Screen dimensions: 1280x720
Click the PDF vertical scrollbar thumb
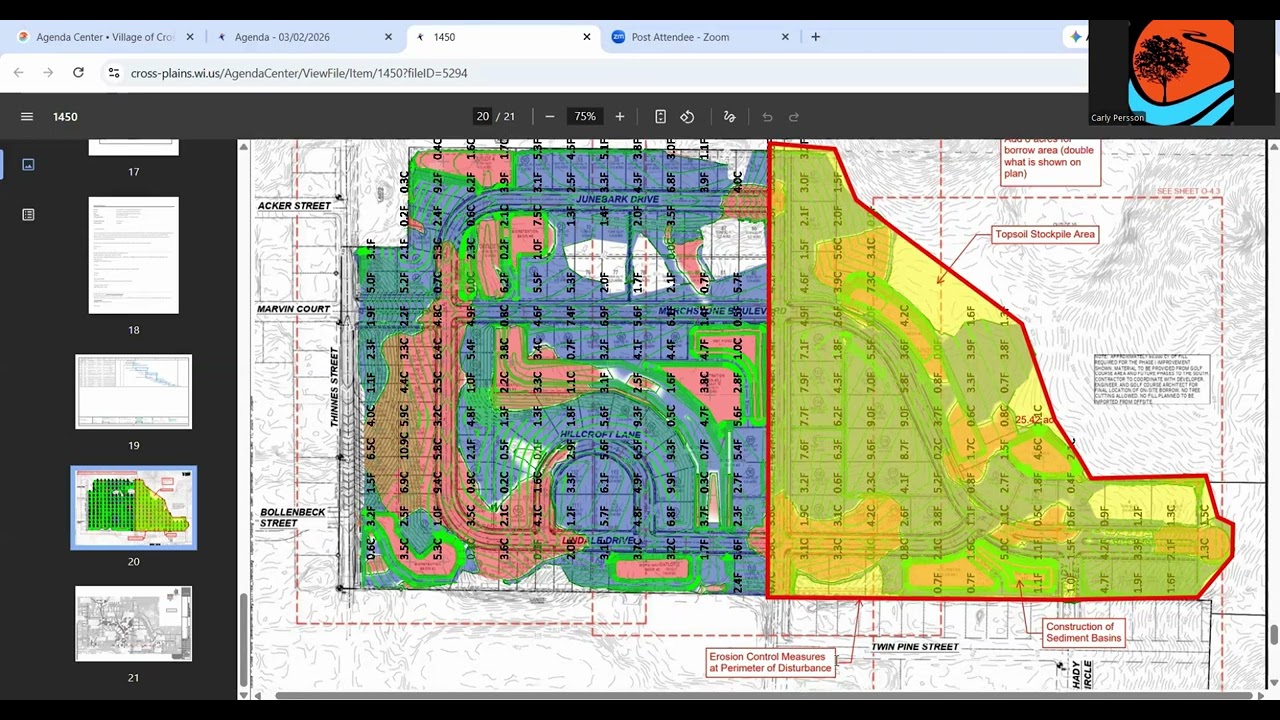(1273, 635)
